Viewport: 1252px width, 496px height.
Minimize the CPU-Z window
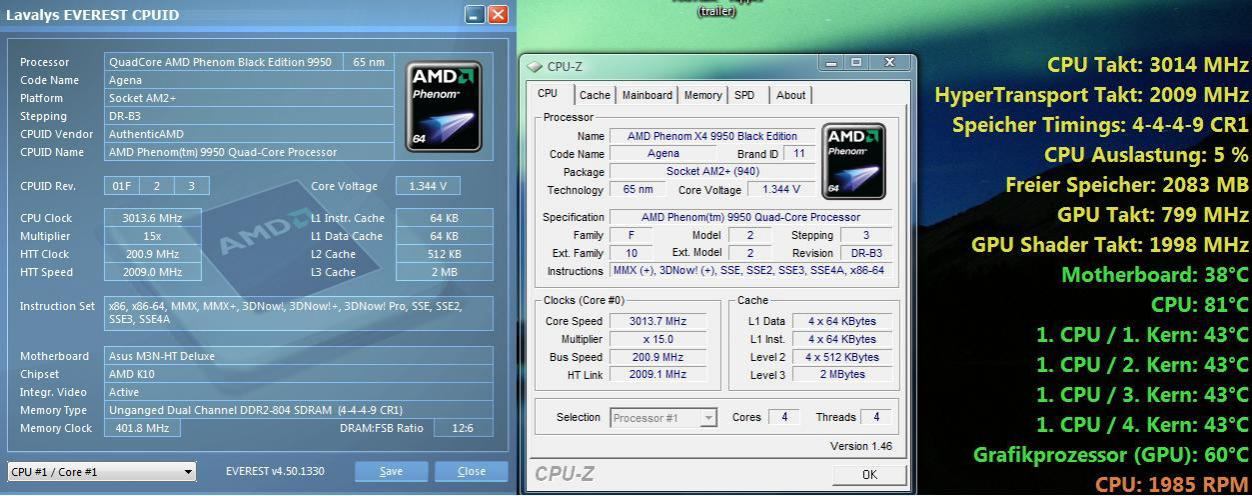(x=831, y=62)
